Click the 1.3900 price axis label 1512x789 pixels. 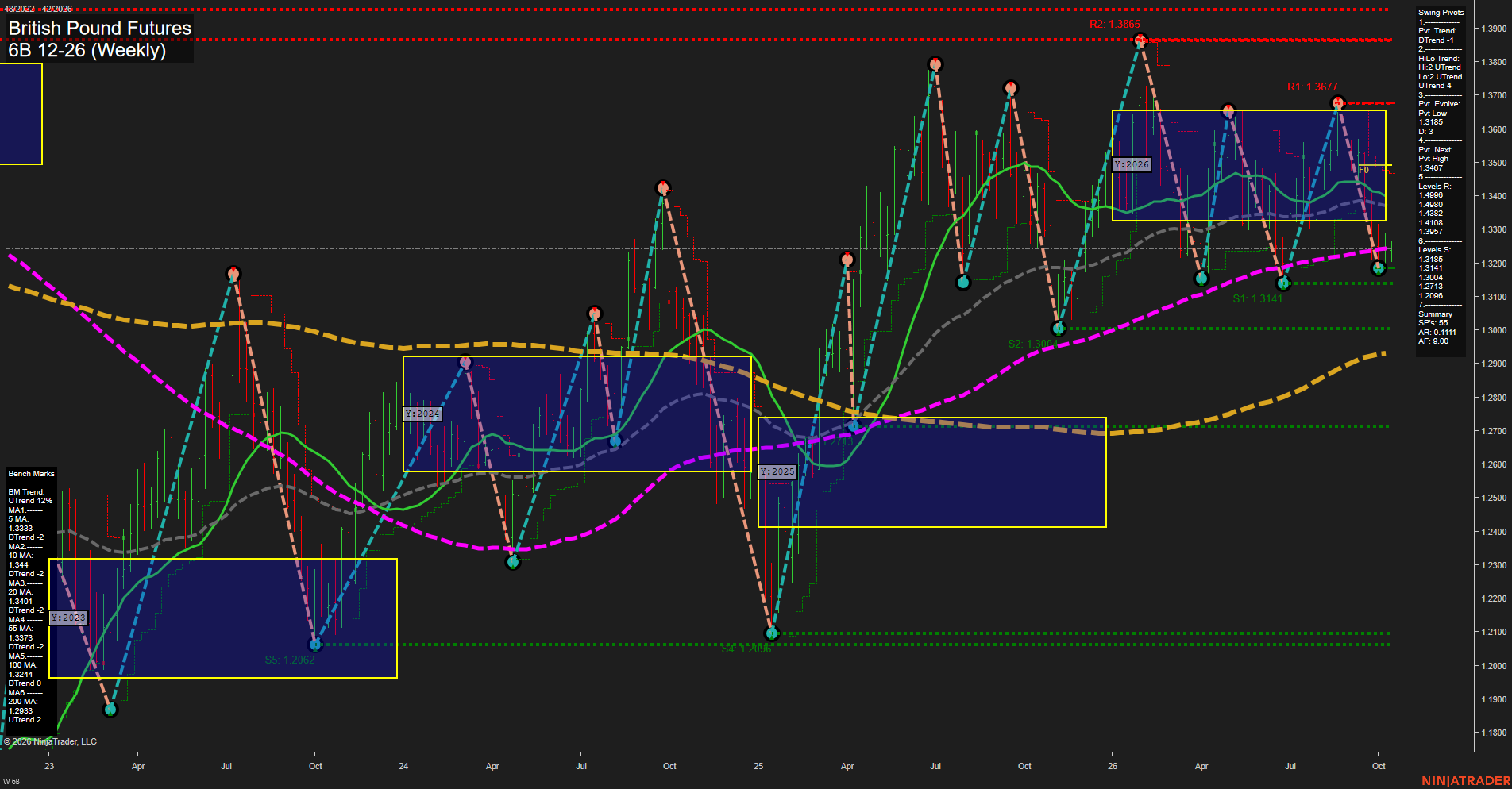1494,29
